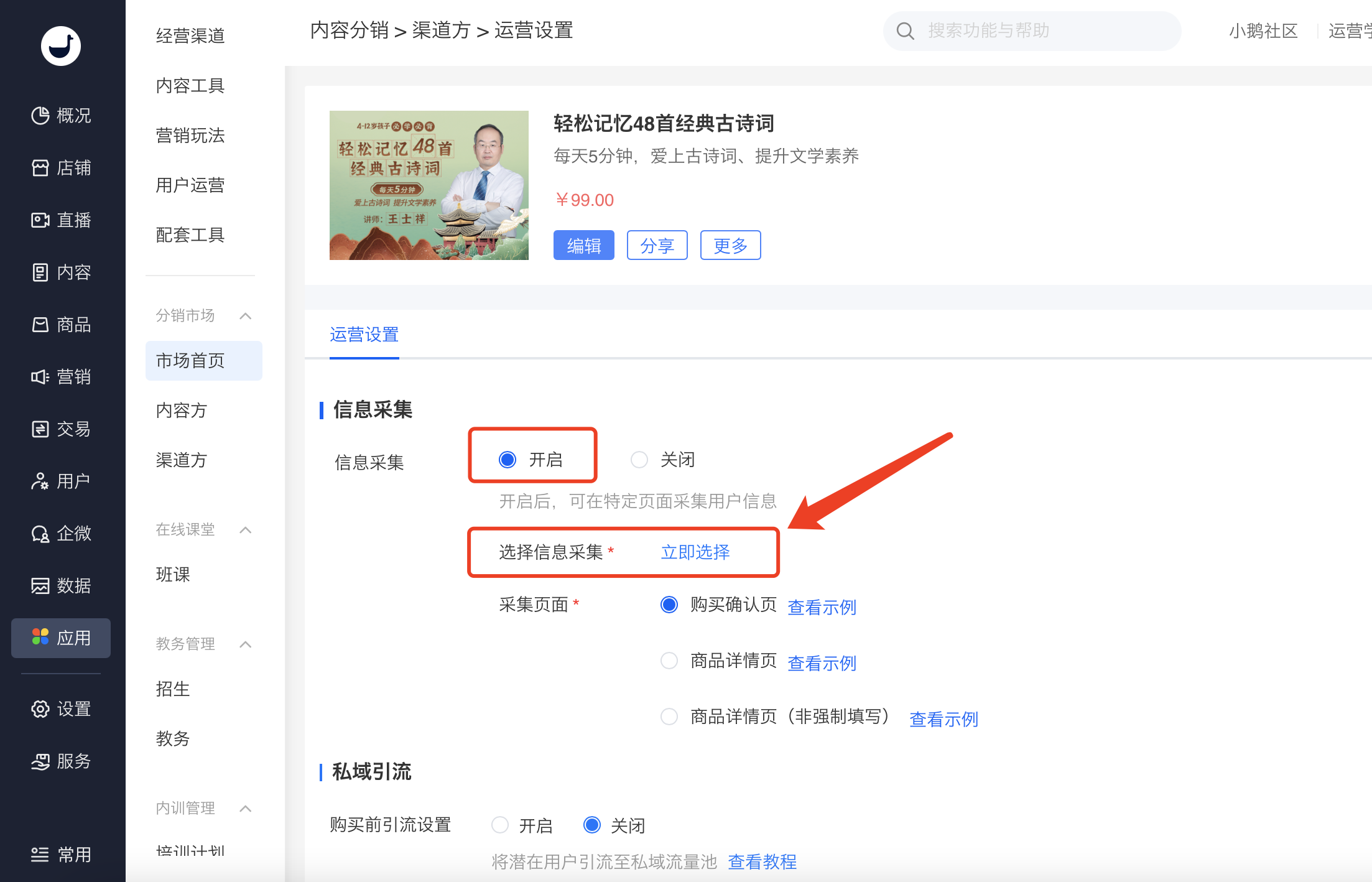The width and height of the screenshot is (1372, 882).
Task: View example for 购买确认页
Action: [x=822, y=607]
